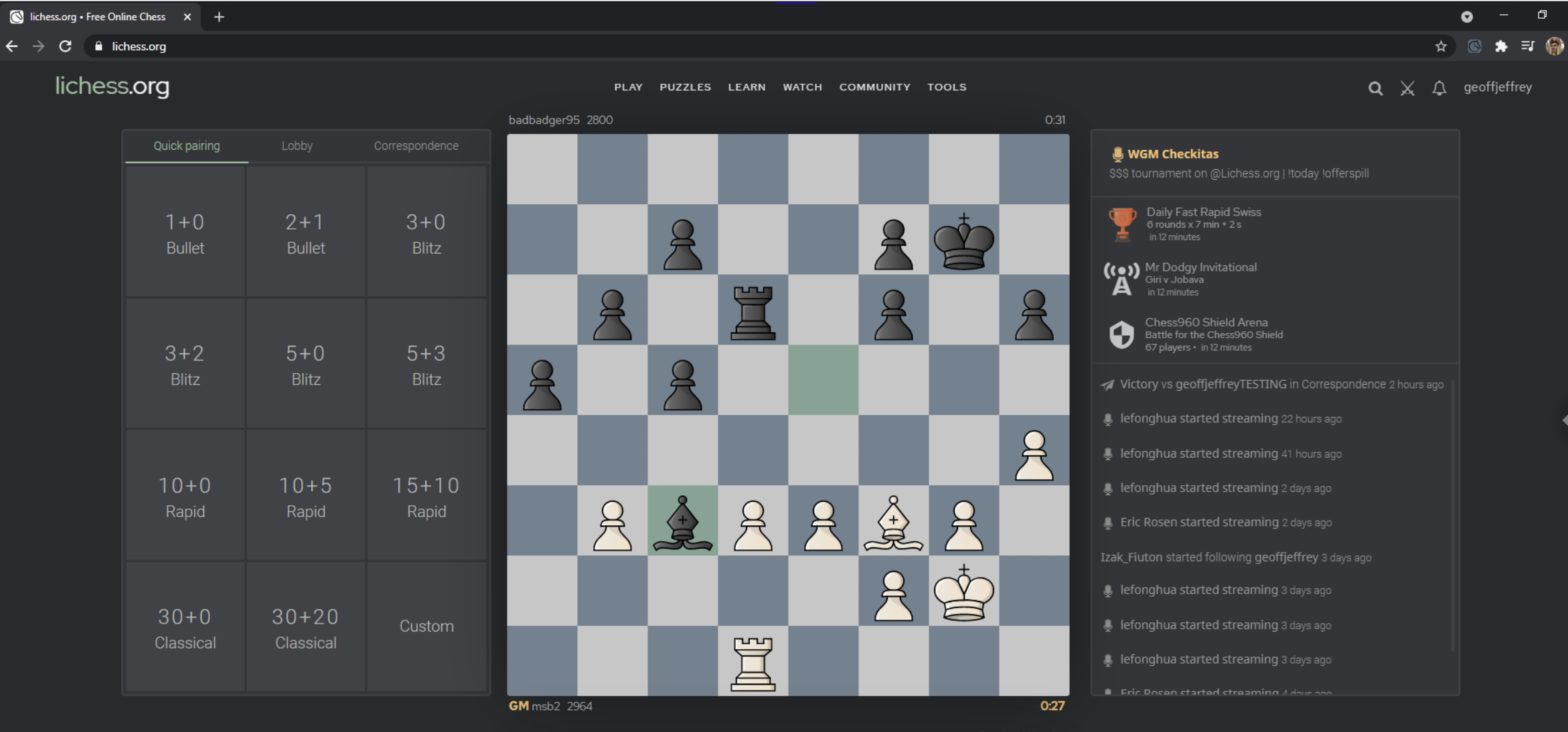Viewport: 1568px width, 732px height.
Task: Click the lichess.org logo
Action: 112,86
